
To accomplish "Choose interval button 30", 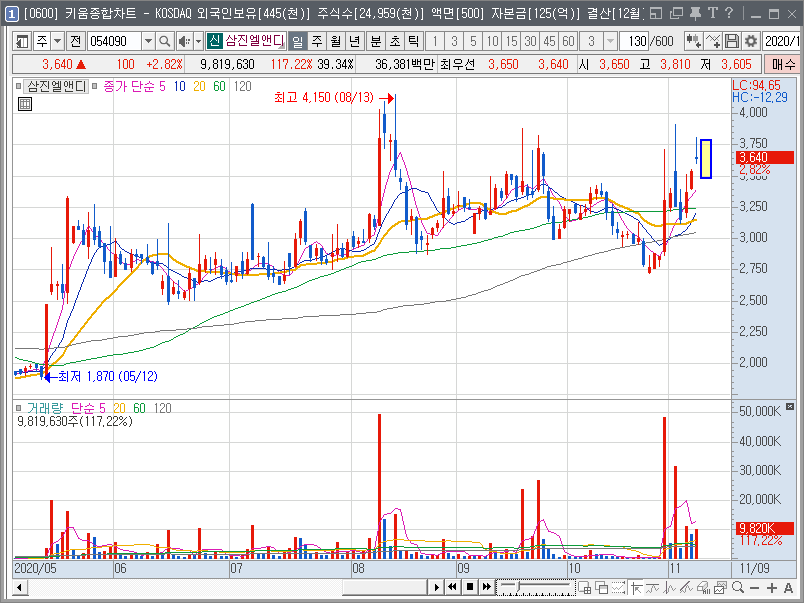I will (x=530, y=41).
